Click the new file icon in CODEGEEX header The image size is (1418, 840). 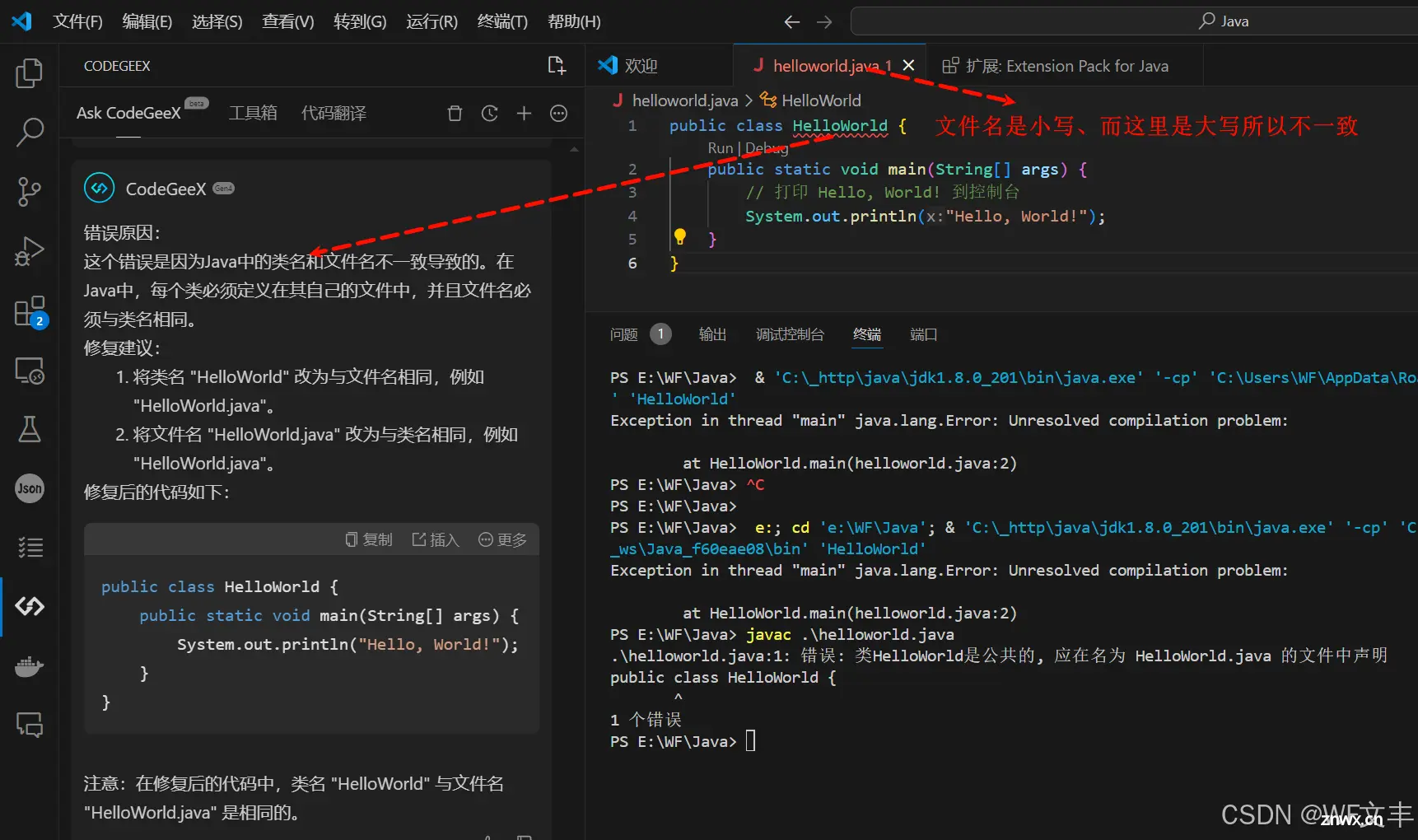(x=557, y=66)
